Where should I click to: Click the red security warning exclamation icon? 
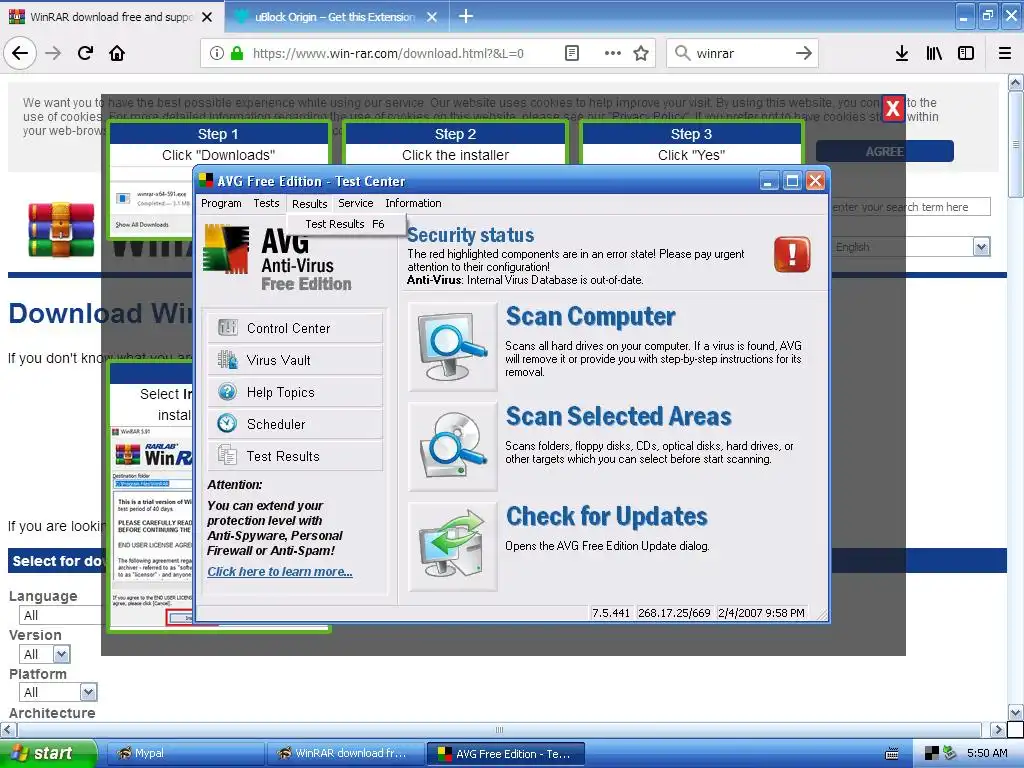point(792,254)
